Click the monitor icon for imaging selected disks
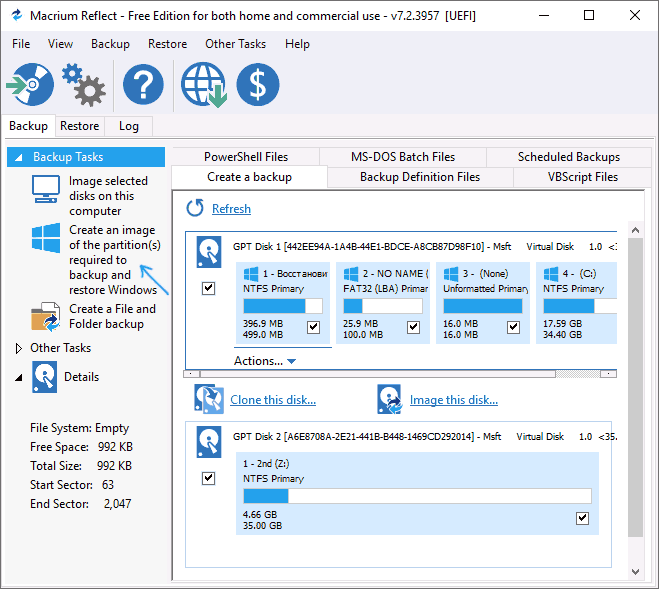Screen dimensions: 659x589 tap(45, 190)
